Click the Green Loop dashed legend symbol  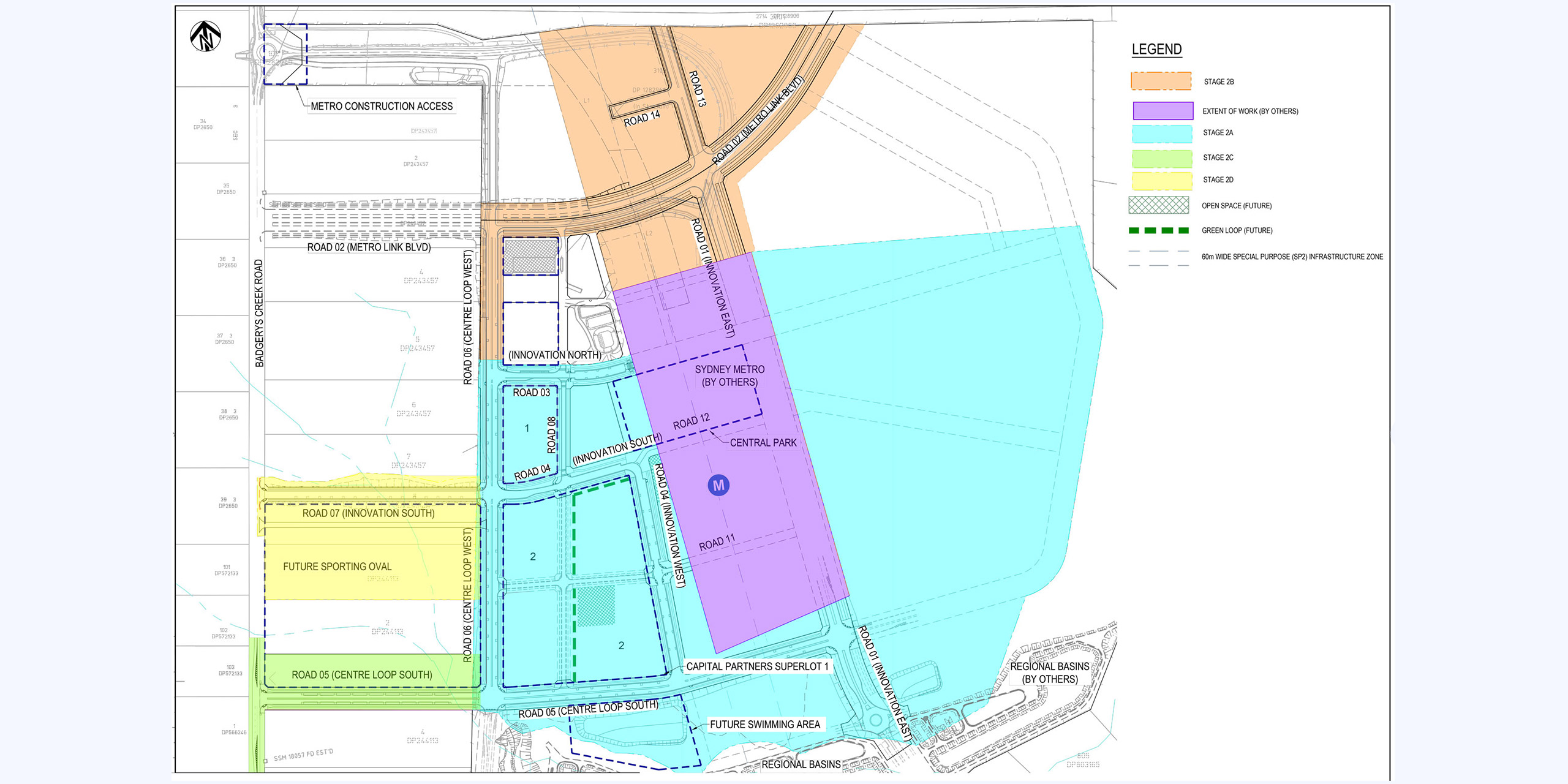pos(1158,231)
